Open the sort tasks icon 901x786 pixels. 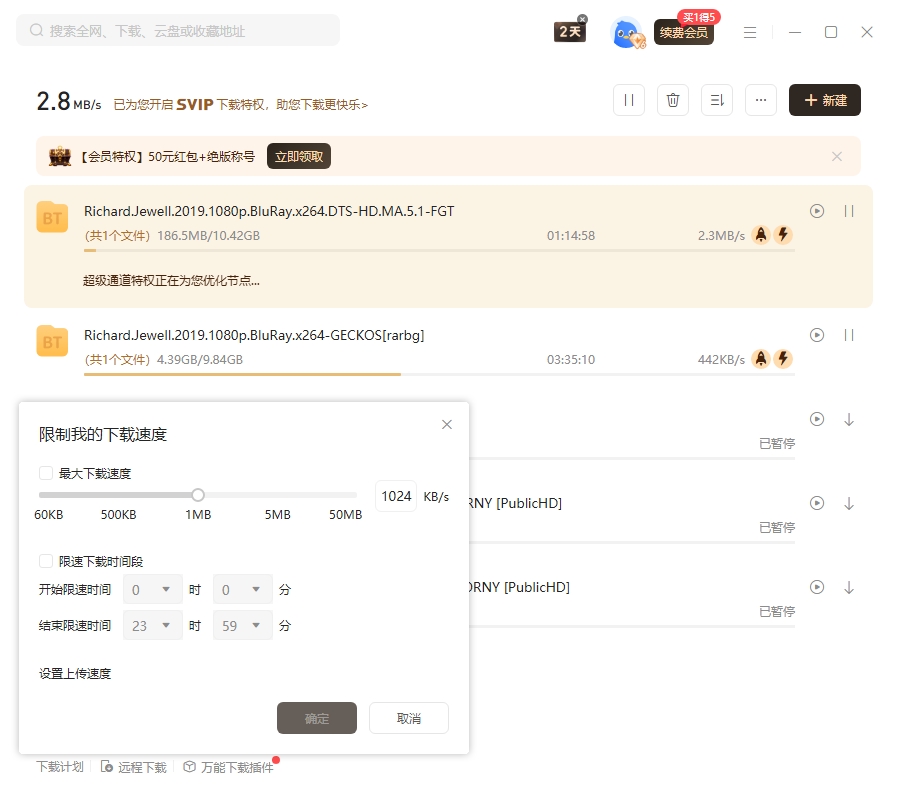click(717, 100)
